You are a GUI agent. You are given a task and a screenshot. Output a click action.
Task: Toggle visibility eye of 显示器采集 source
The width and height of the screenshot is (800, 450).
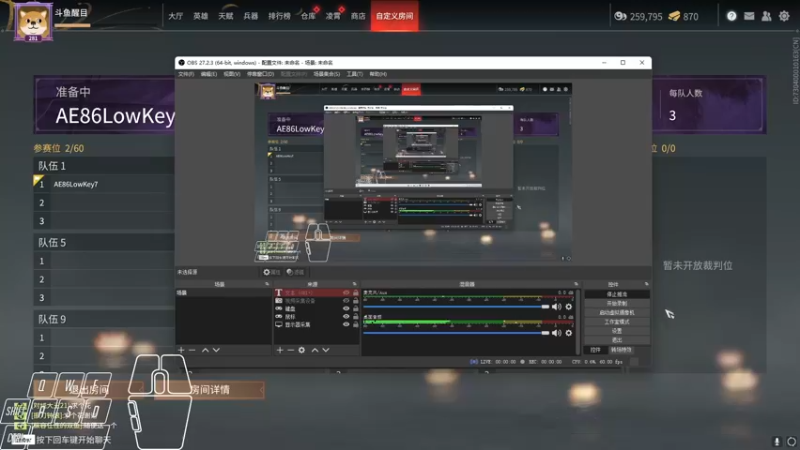click(346, 324)
